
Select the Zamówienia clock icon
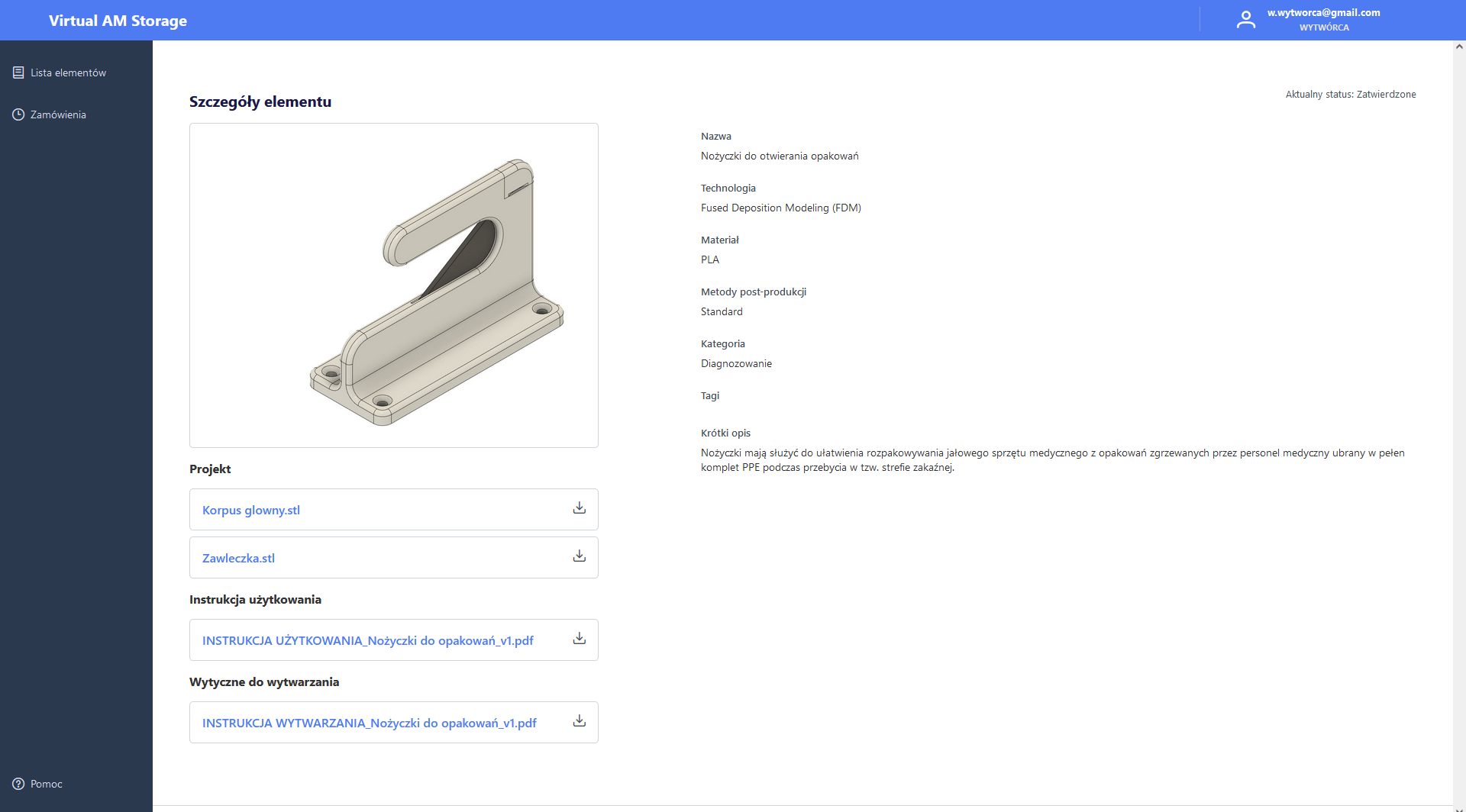click(x=18, y=114)
